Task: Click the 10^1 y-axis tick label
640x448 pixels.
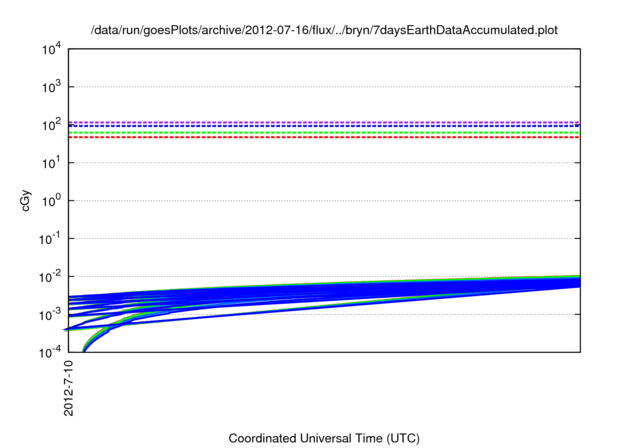Action: coord(51,163)
